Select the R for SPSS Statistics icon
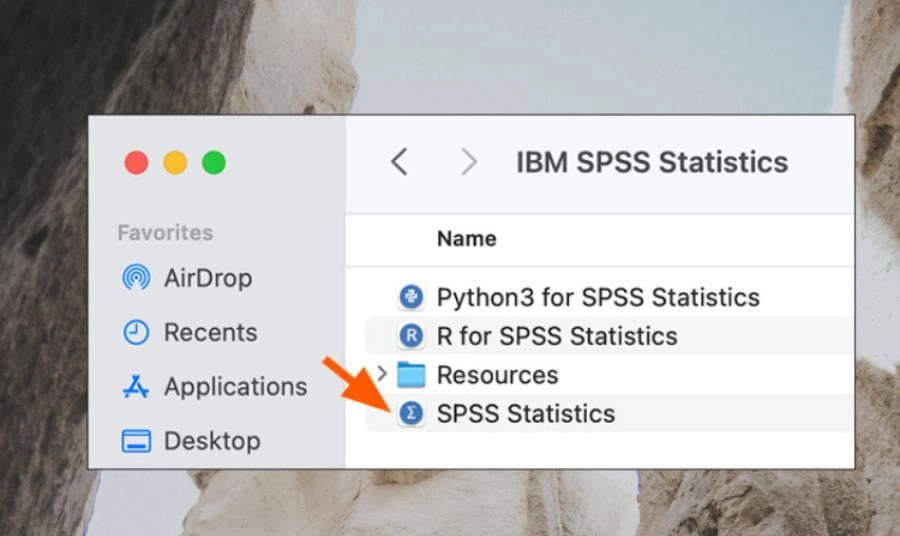This screenshot has height=536, width=900. (x=411, y=336)
